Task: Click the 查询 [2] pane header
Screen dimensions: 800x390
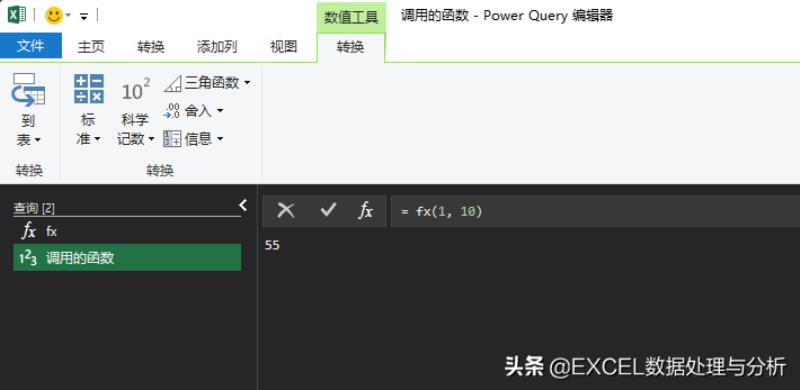Action: click(x=34, y=208)
